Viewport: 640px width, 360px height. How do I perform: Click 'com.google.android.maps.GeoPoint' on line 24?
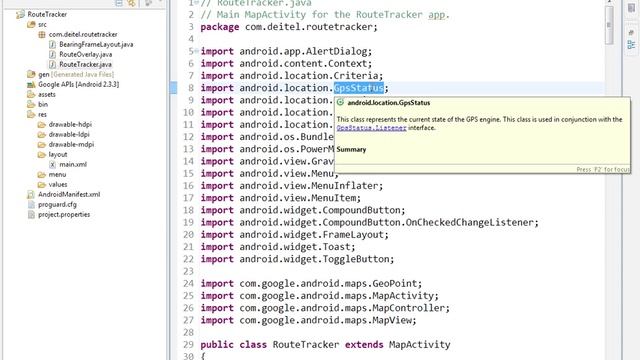tap(328, 284)
